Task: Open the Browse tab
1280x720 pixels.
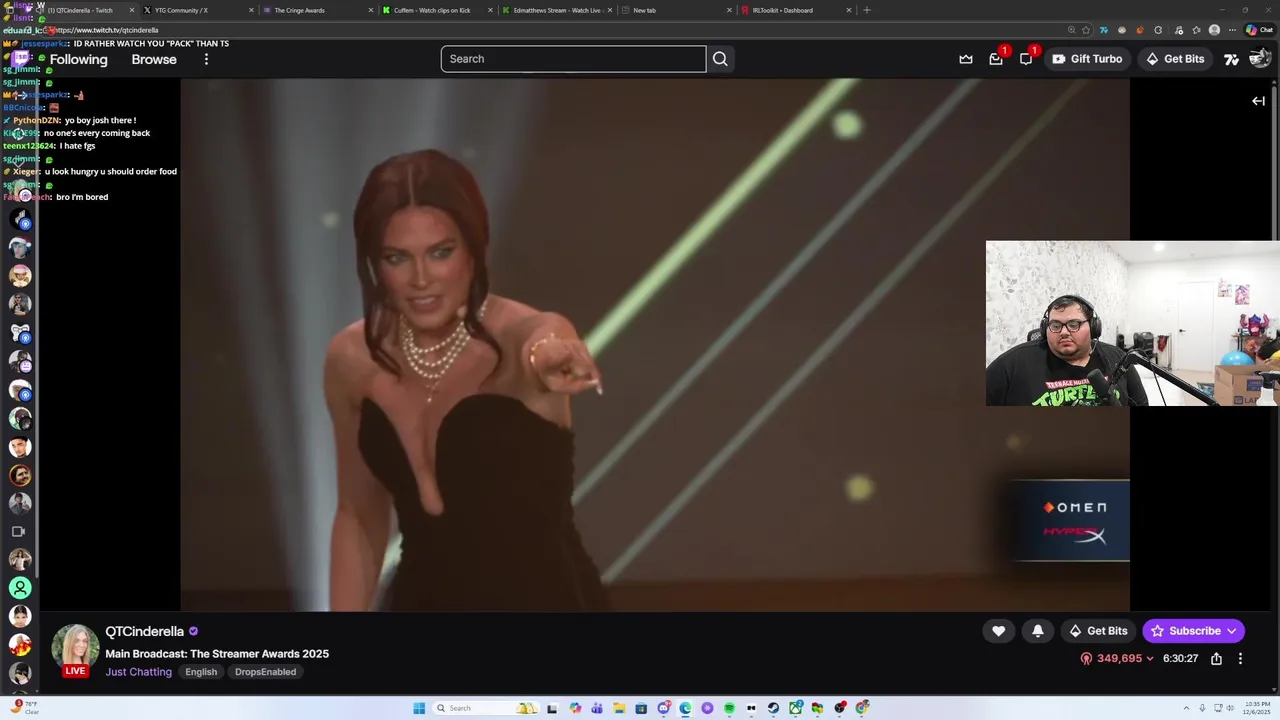Action: point(154,59)
